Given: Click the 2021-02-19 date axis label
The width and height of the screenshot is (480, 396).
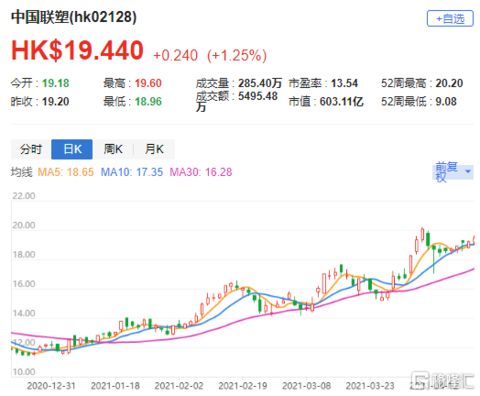Looking at the screenshot, I should click(x=243, y=386).
